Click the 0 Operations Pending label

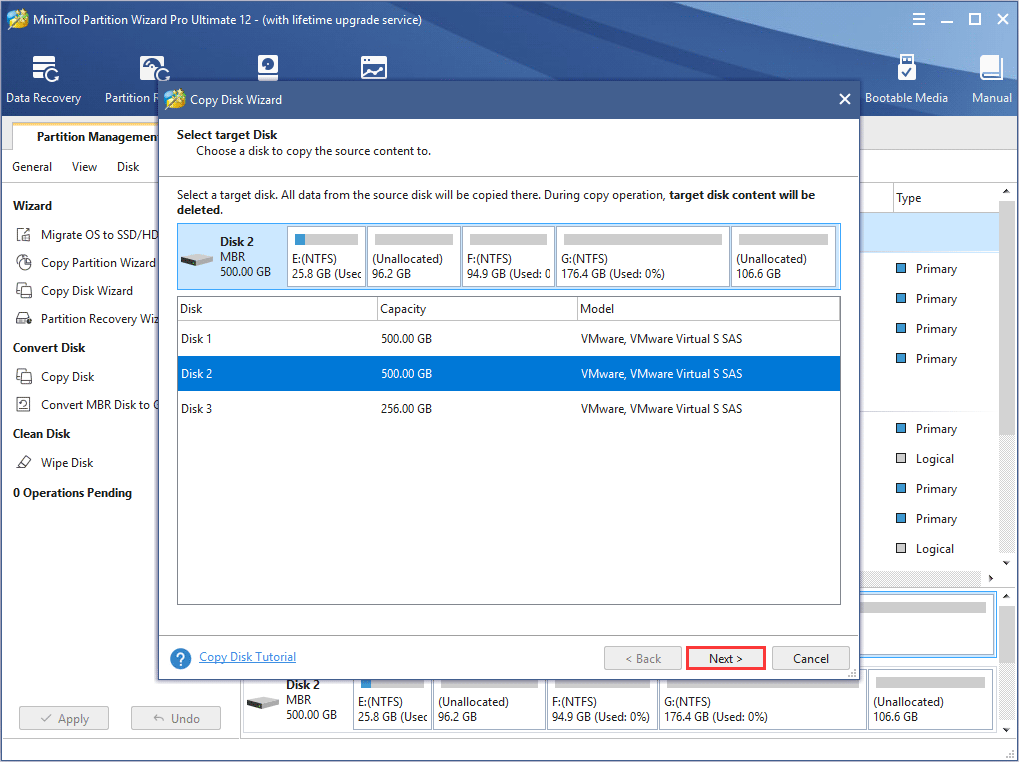(72, 492)
